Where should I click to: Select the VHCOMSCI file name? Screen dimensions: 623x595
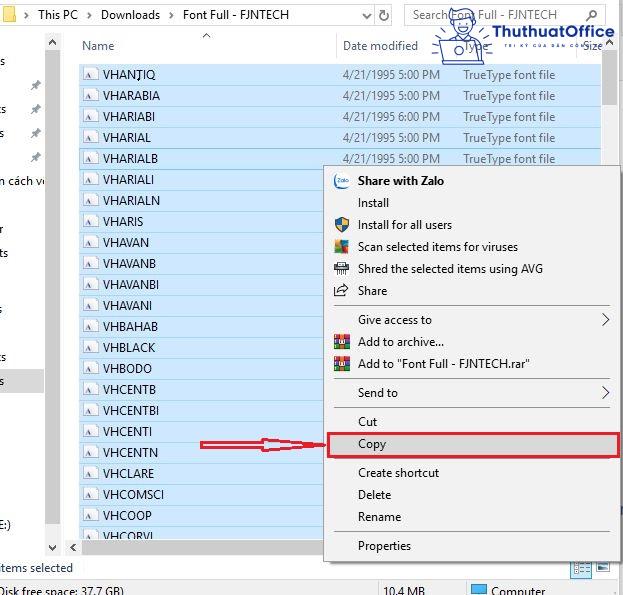click(133, 495)
